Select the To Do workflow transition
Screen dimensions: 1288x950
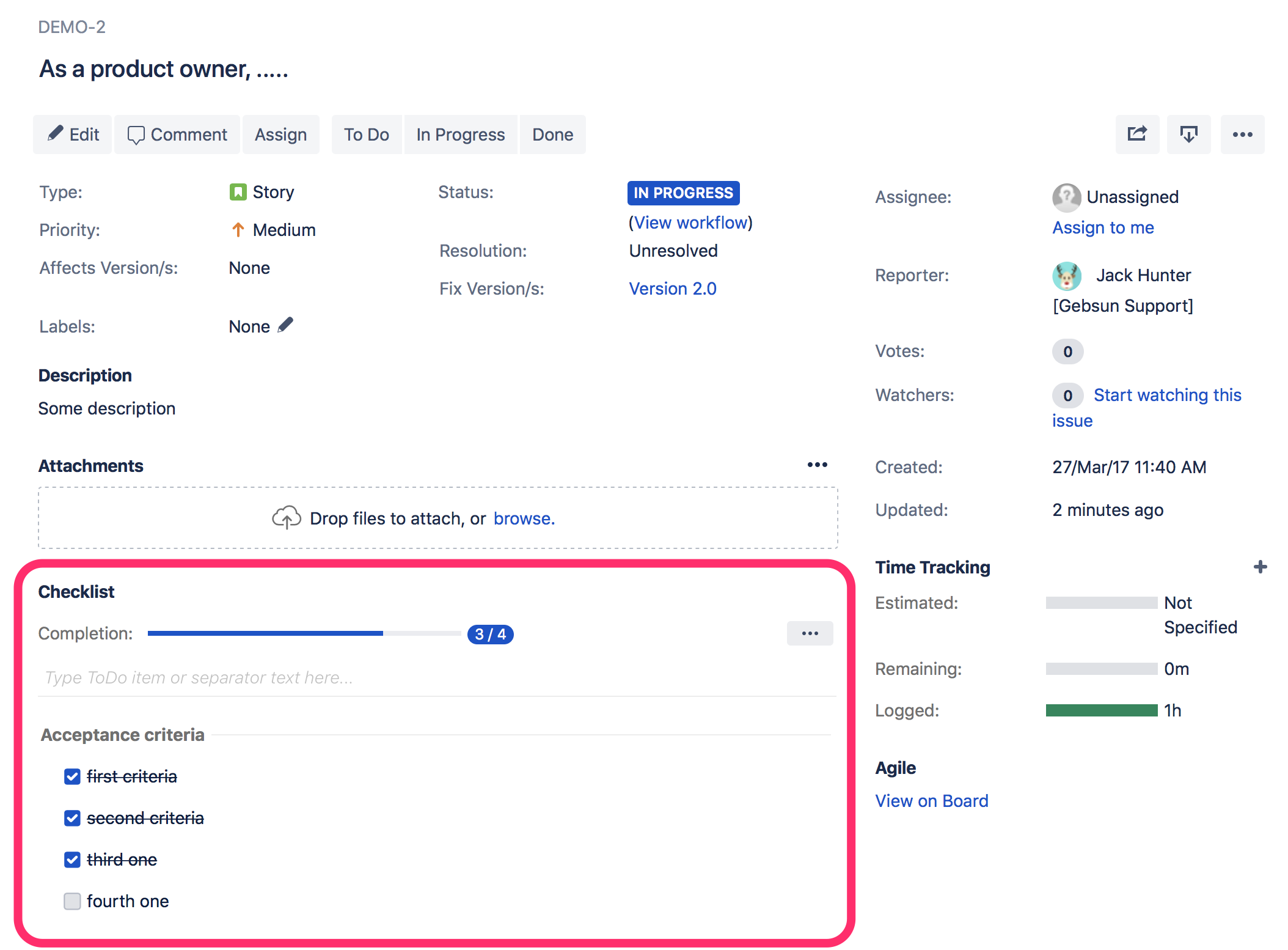point(367,134)
